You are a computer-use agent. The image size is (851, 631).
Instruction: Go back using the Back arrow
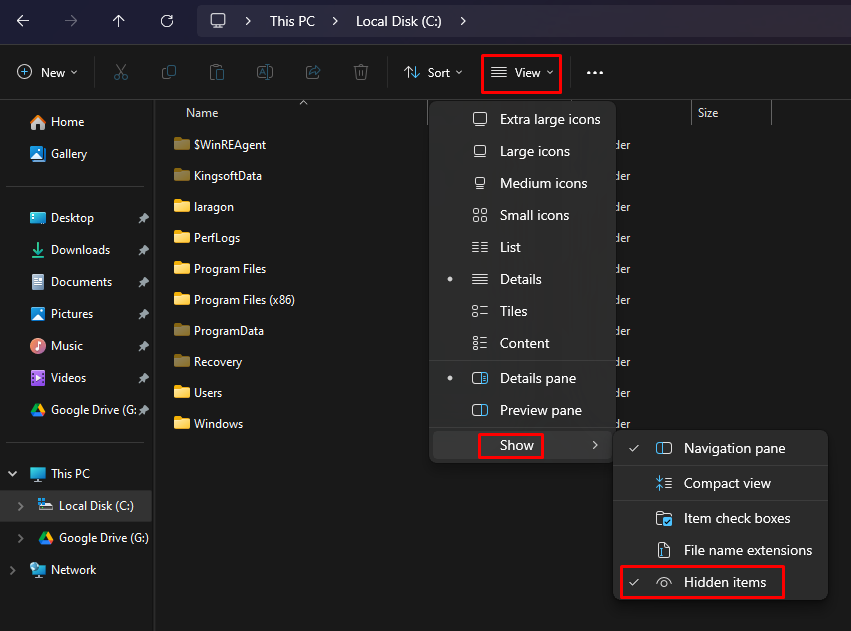point(23,21)
